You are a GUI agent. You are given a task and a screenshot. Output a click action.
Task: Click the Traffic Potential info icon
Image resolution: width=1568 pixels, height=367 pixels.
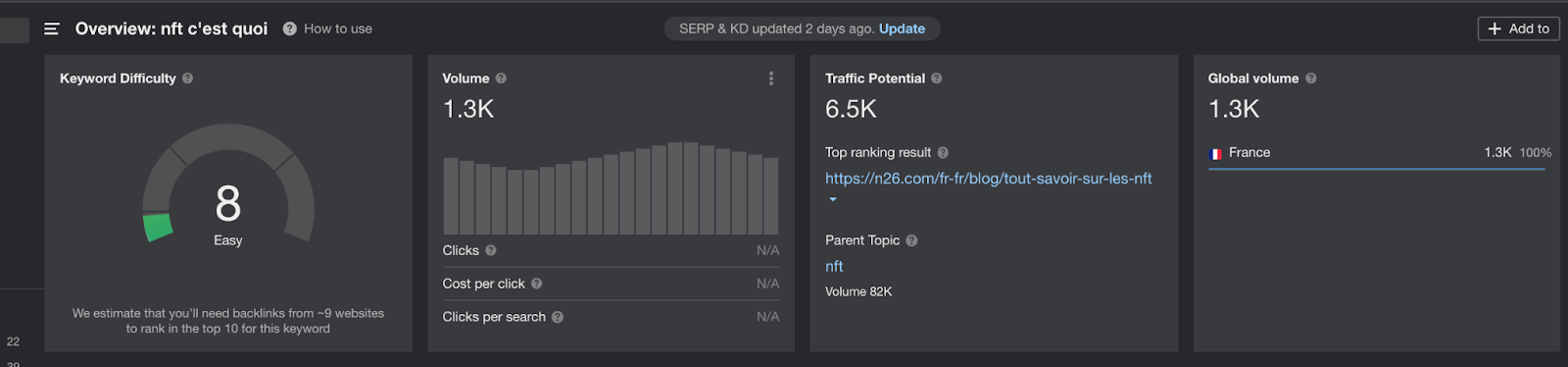click(937, 79)
